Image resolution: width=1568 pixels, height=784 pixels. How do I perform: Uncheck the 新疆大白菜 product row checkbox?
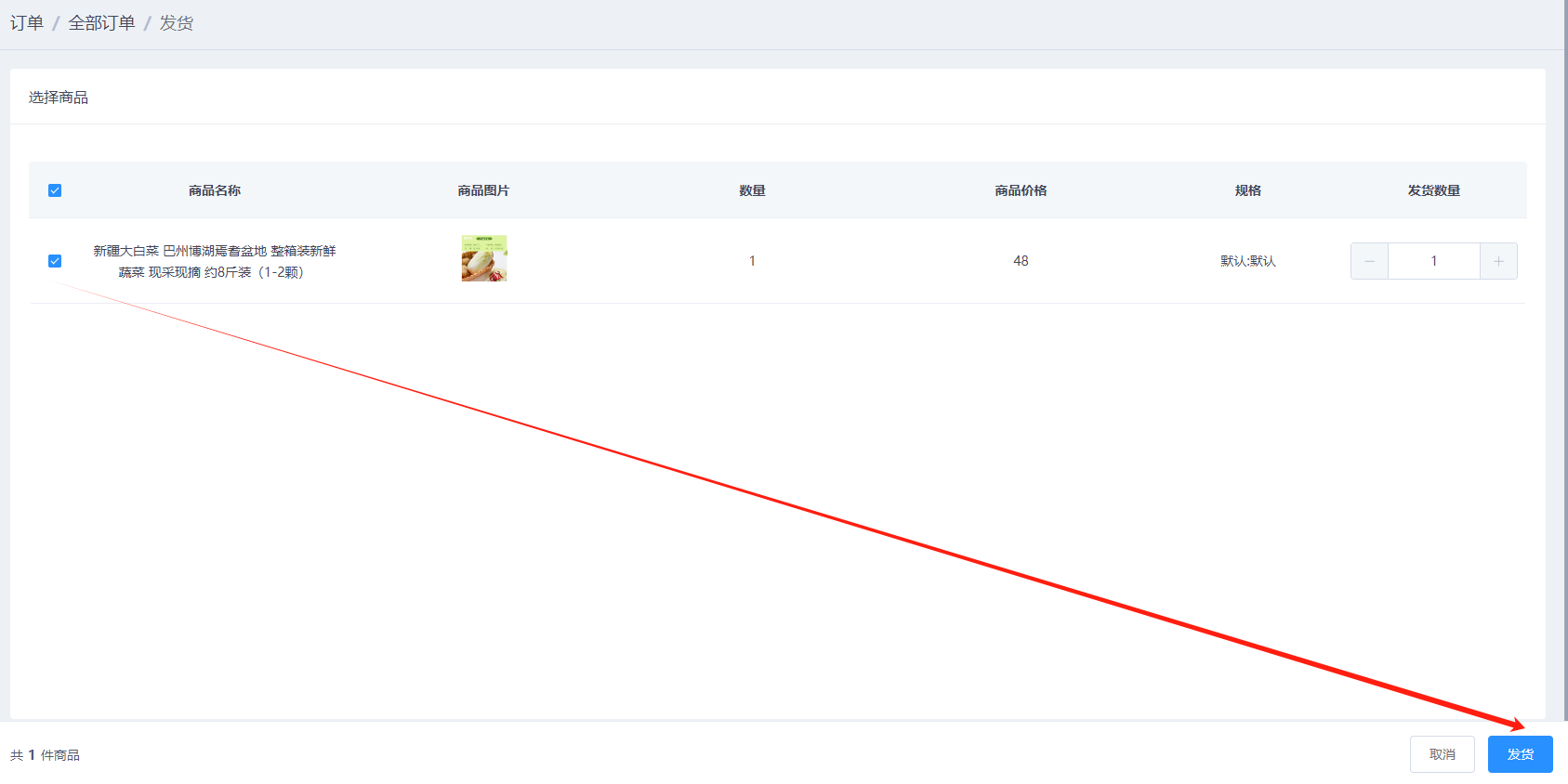click(55, 261)
